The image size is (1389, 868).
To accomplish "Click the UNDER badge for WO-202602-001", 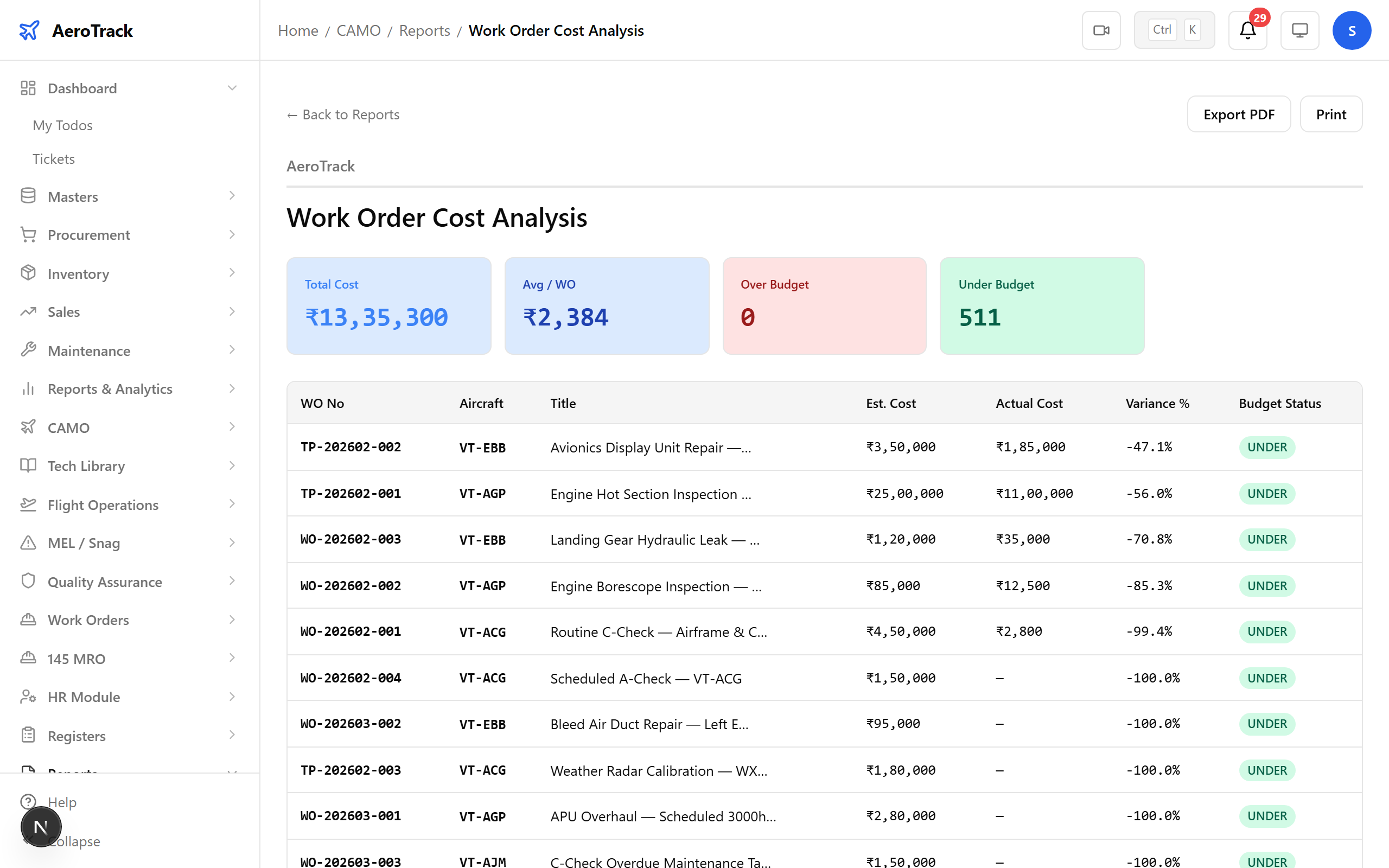I will [1267, 631].
